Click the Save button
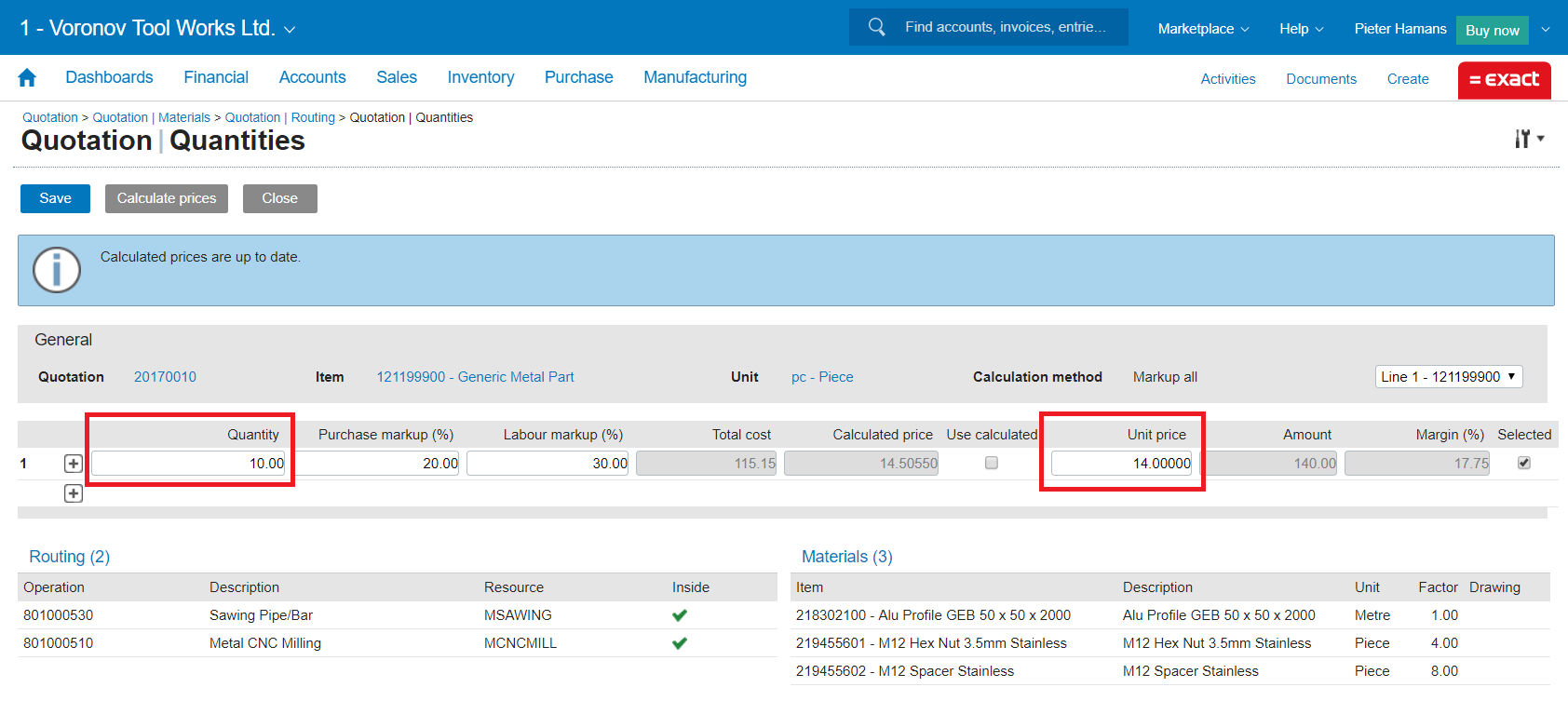Screen dimensions: 1568x701 (55, 198)
